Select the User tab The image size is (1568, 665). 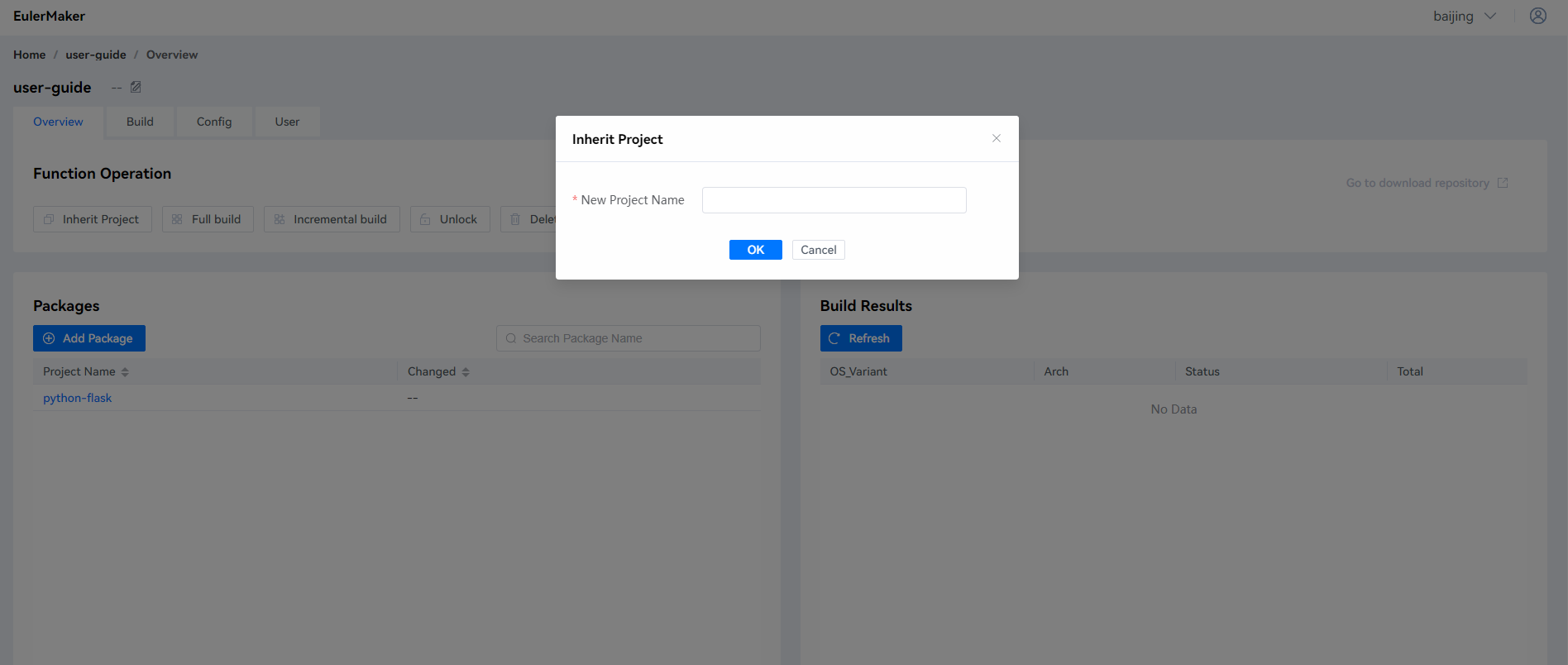click(287, 122)
